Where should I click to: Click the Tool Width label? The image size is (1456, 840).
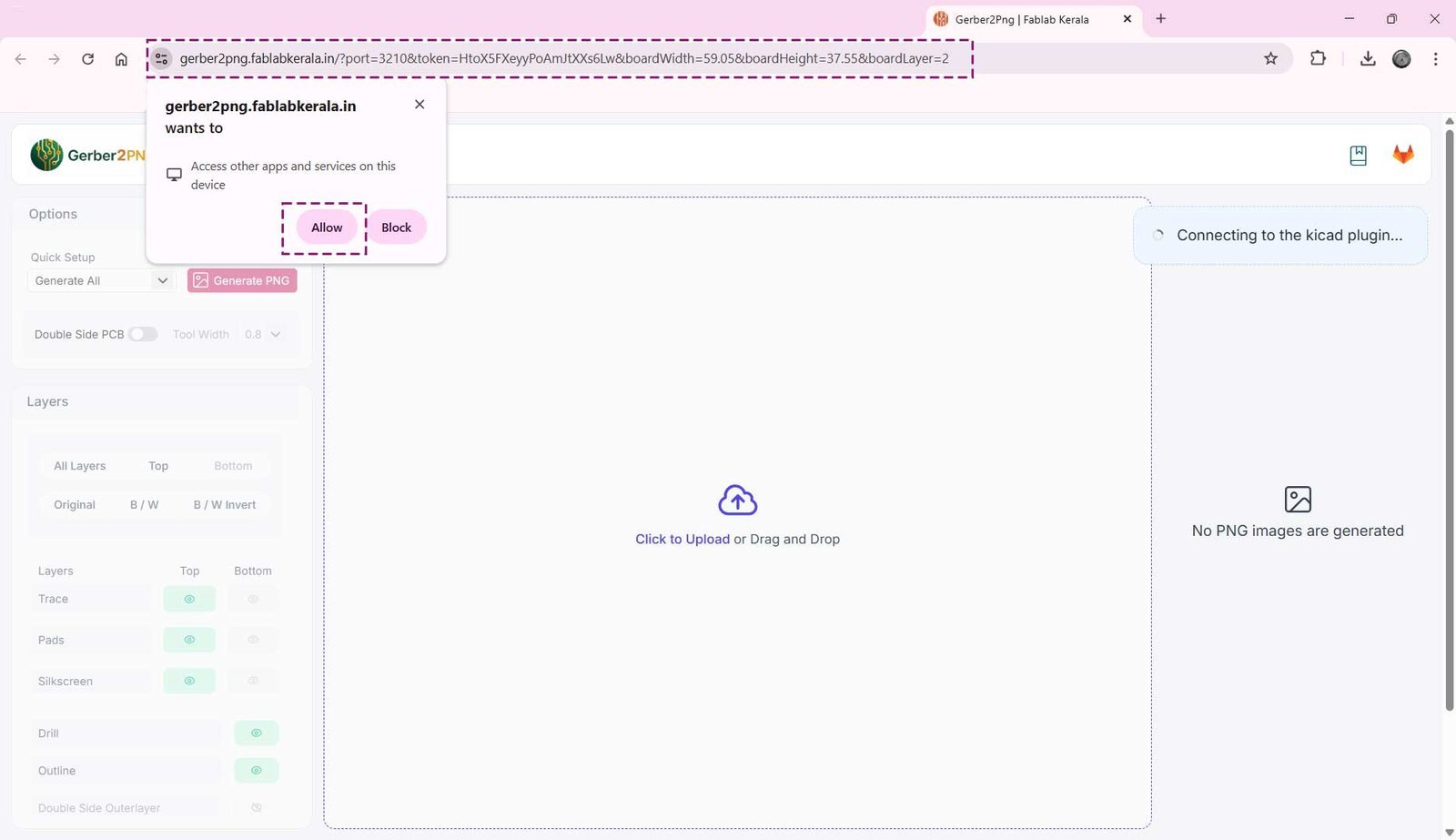201,334
